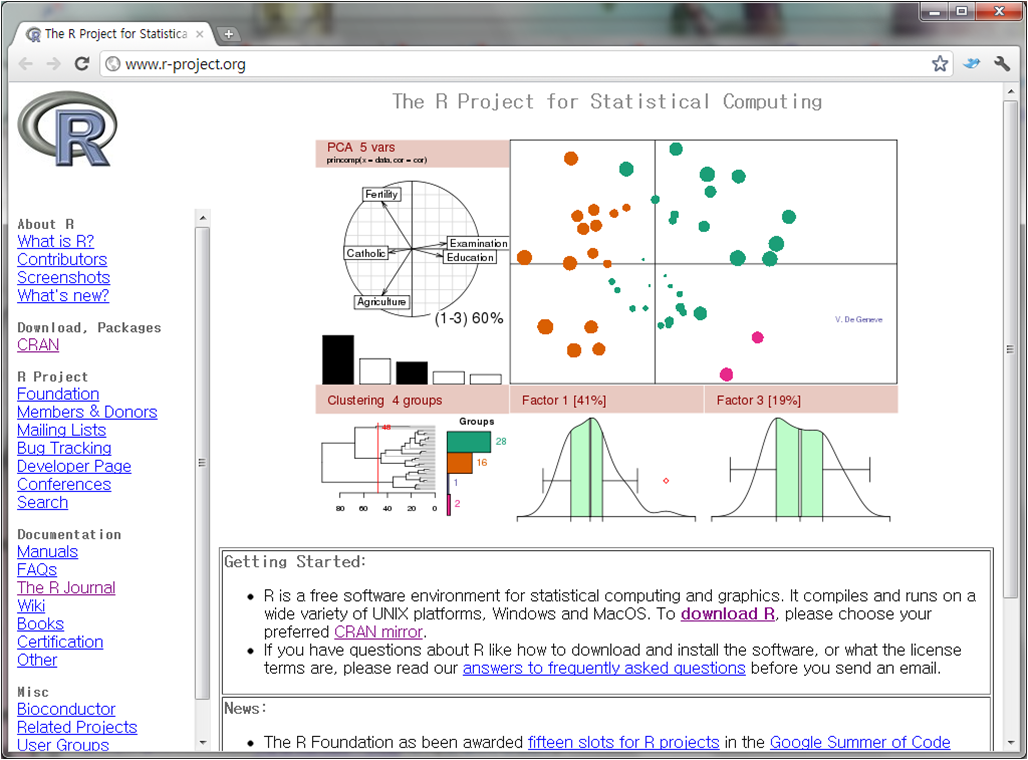The width and height of the screenshot is (1028, 760).
Task: Open the What is R? link
Action: click(56, 241)
